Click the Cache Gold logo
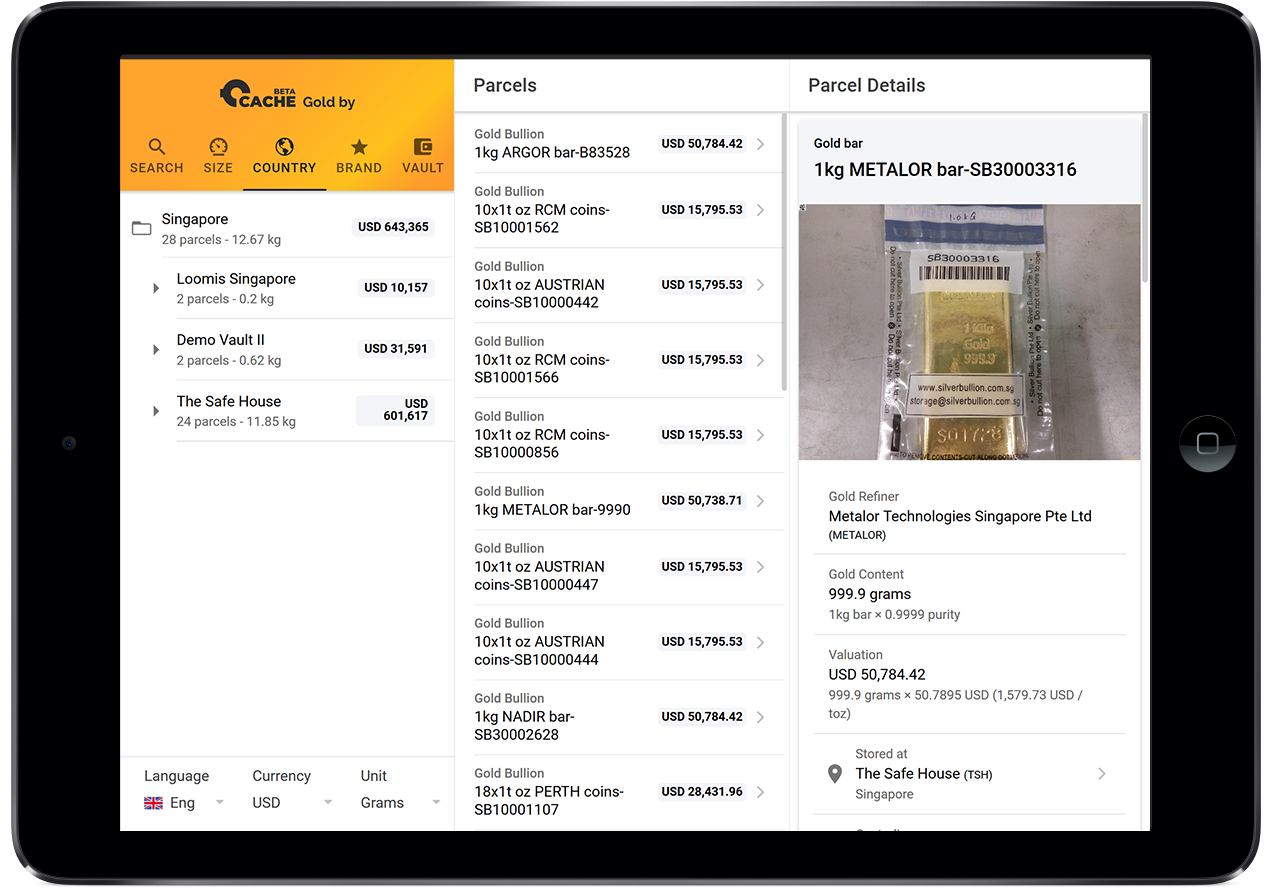 tap(287, 94)
